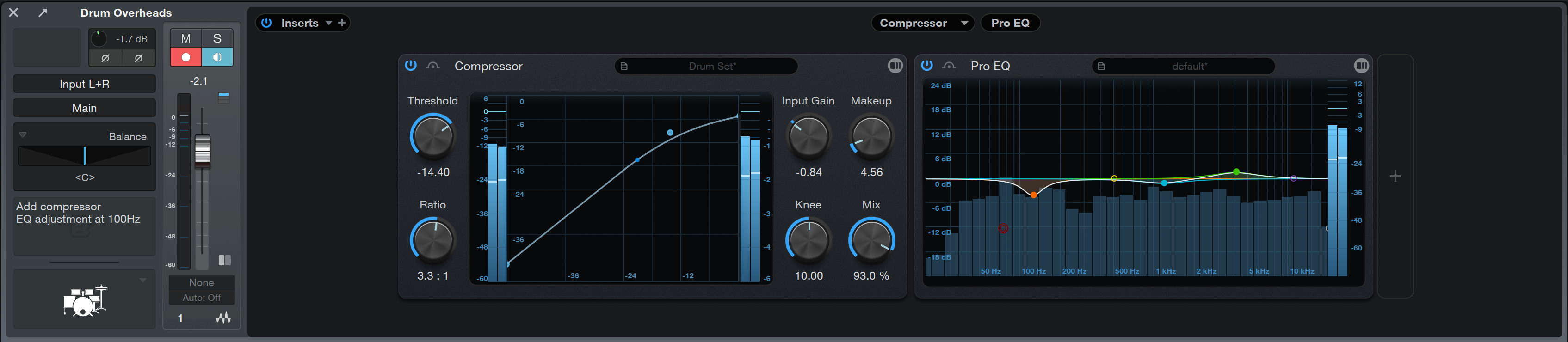Expand the Pro EQ editor with the corner icon
Screen dimensions: 1568x342
pos(1362,66)
